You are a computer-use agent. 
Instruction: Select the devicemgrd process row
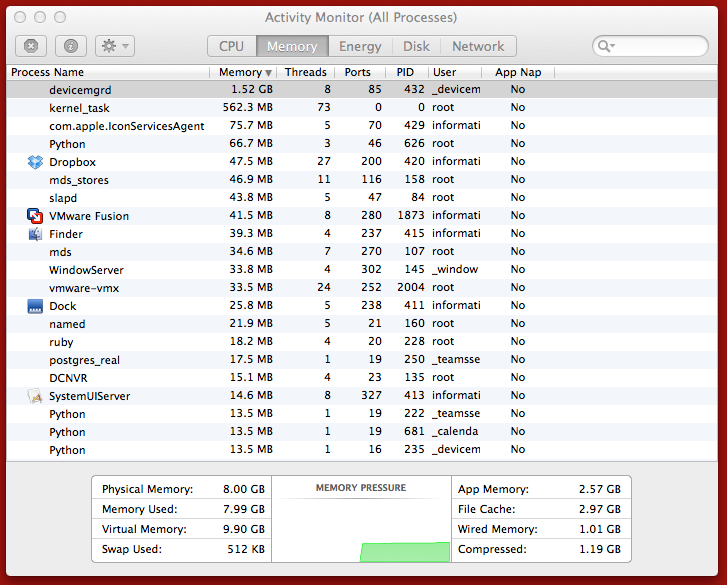click(362, 89)
